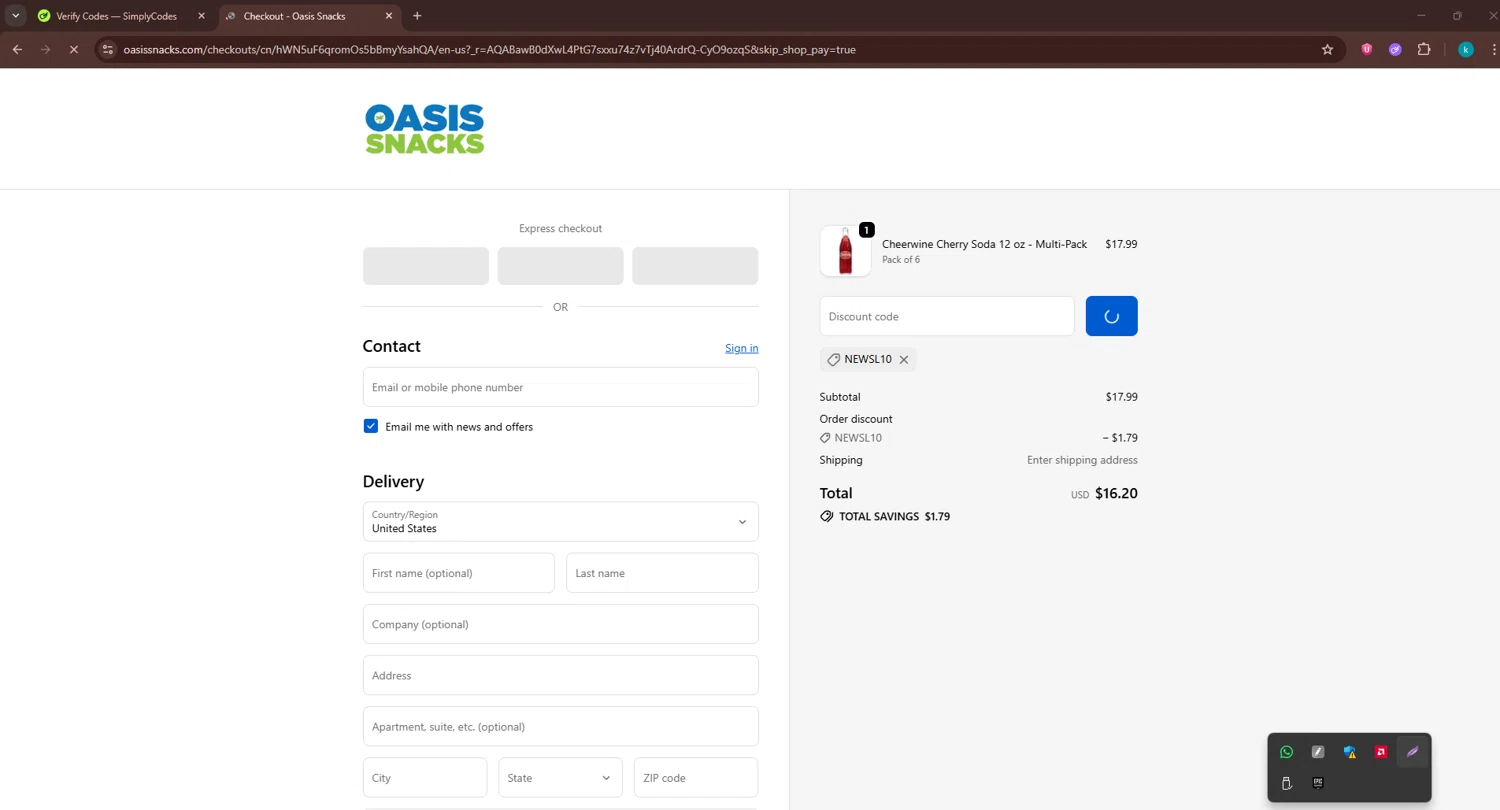Screen dimensions: 1500x810
Task: Click the Oasis Snacks logo
Action: click(x=425, y=129)
